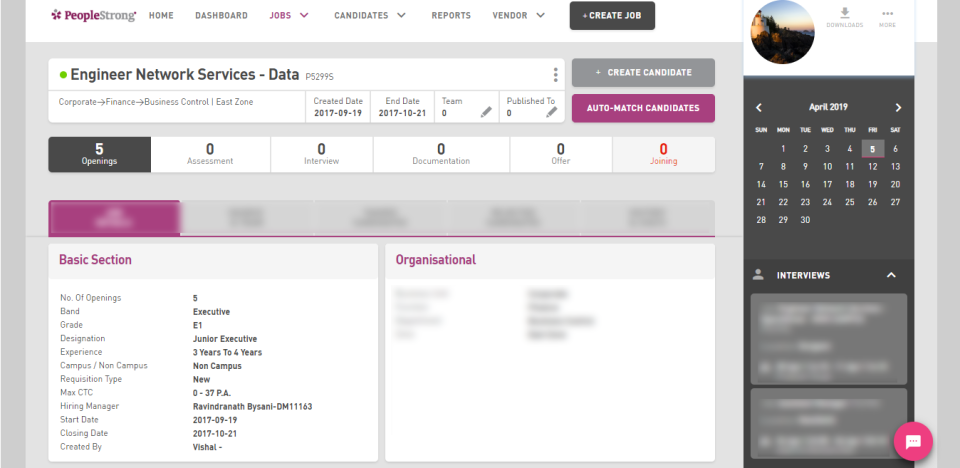
Task: Click the green job status dot
Action: 63,75
